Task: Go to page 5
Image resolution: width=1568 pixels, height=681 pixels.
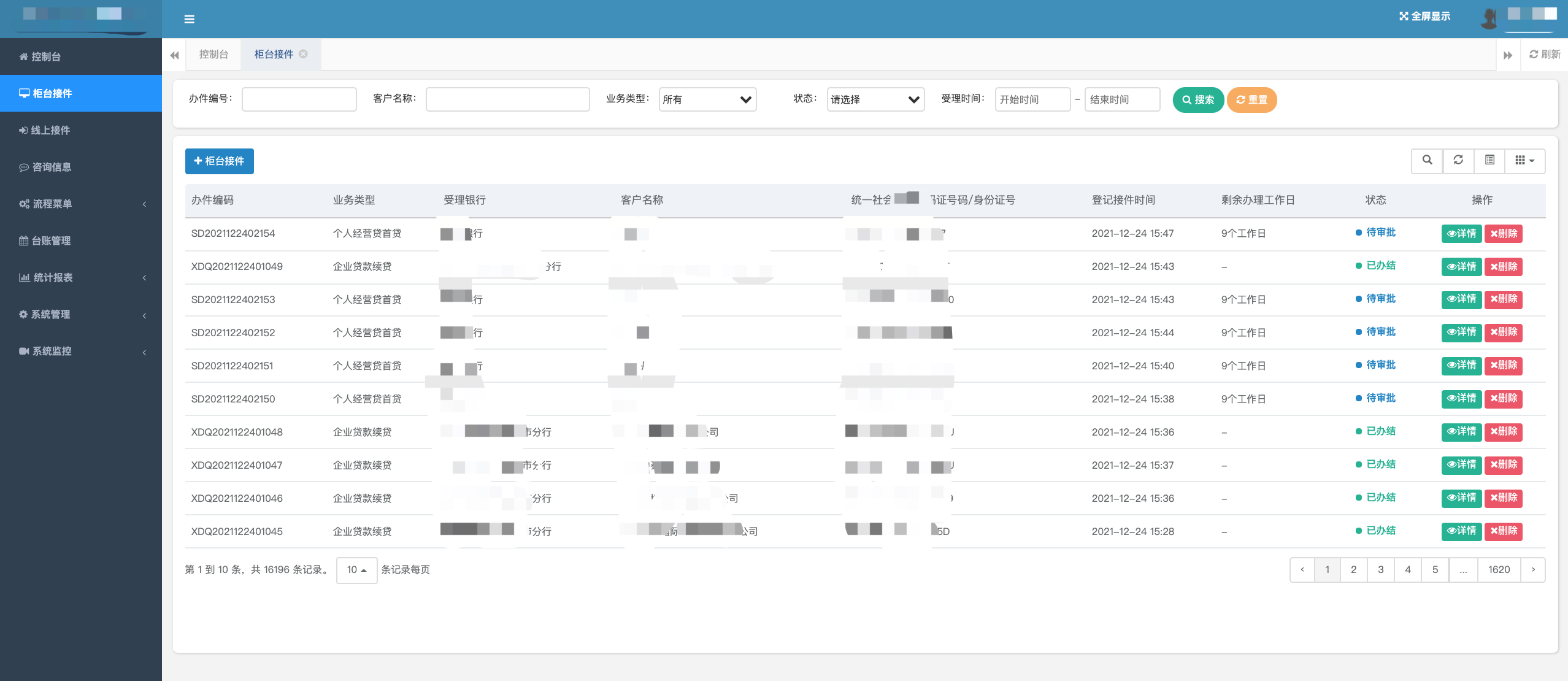Action: (x=1435, y=570)
